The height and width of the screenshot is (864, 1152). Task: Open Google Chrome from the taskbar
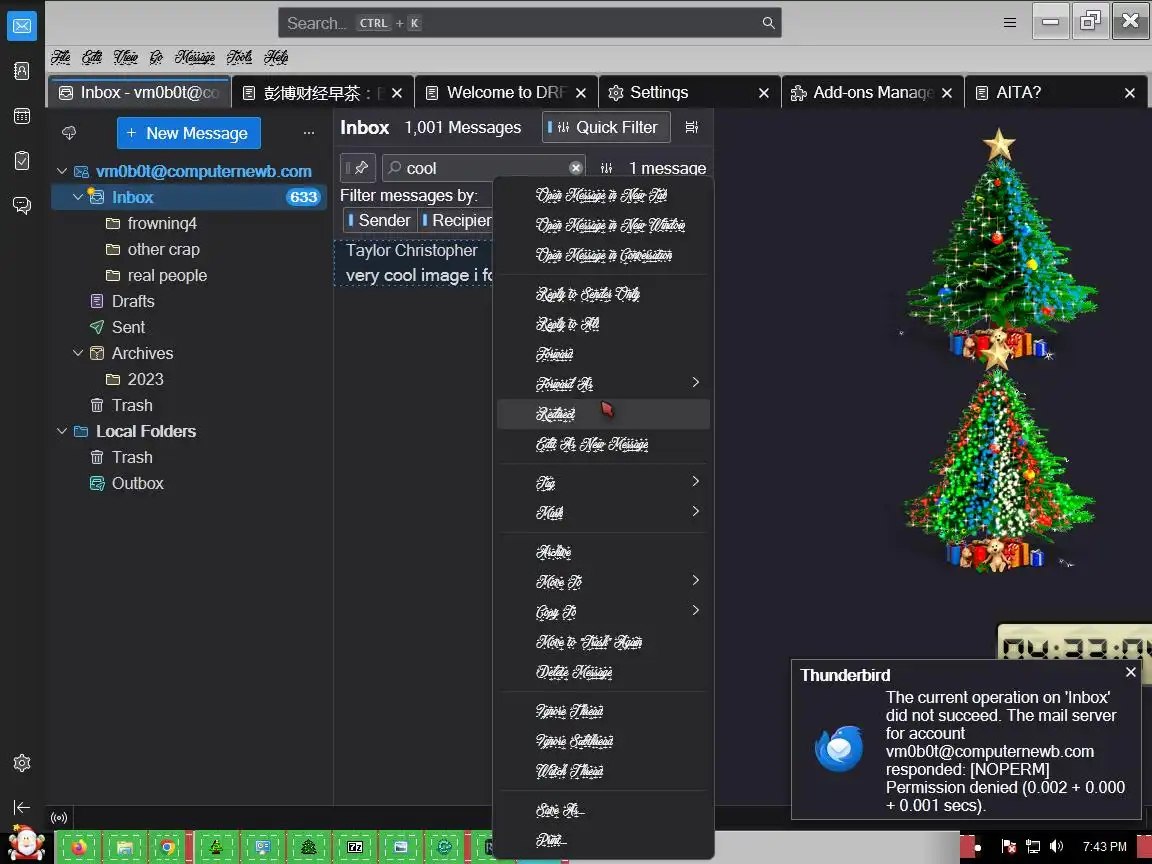coord(168,847)
